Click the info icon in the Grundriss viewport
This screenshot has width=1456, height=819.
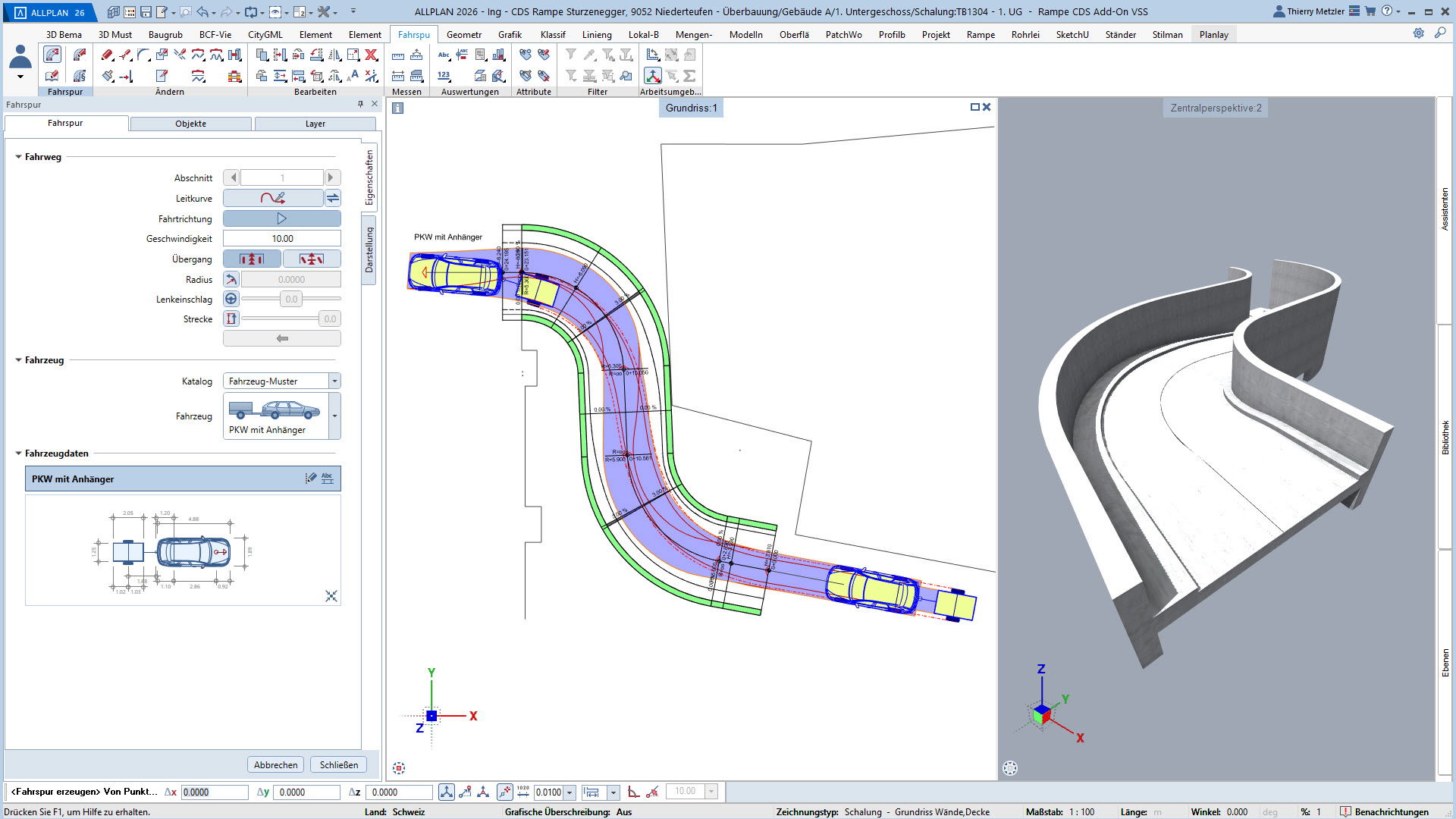pyautogui.click(x=397, y=108)
